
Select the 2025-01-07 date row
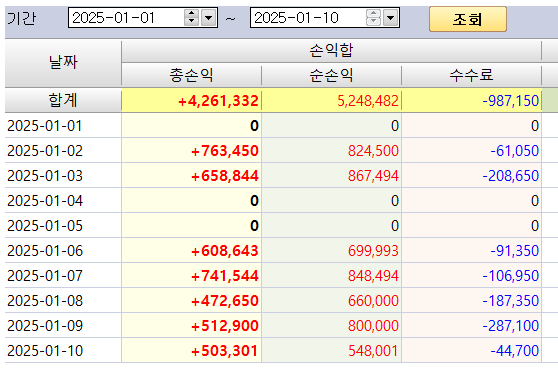point(63,276)
